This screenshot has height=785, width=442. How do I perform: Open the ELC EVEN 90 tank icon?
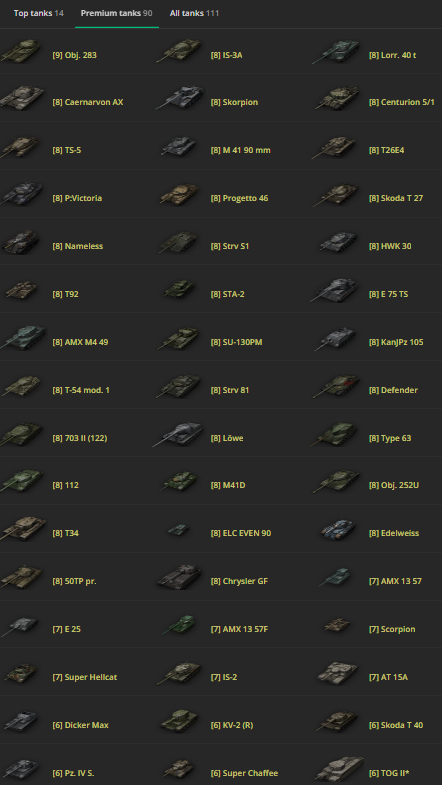coord(179,530)
